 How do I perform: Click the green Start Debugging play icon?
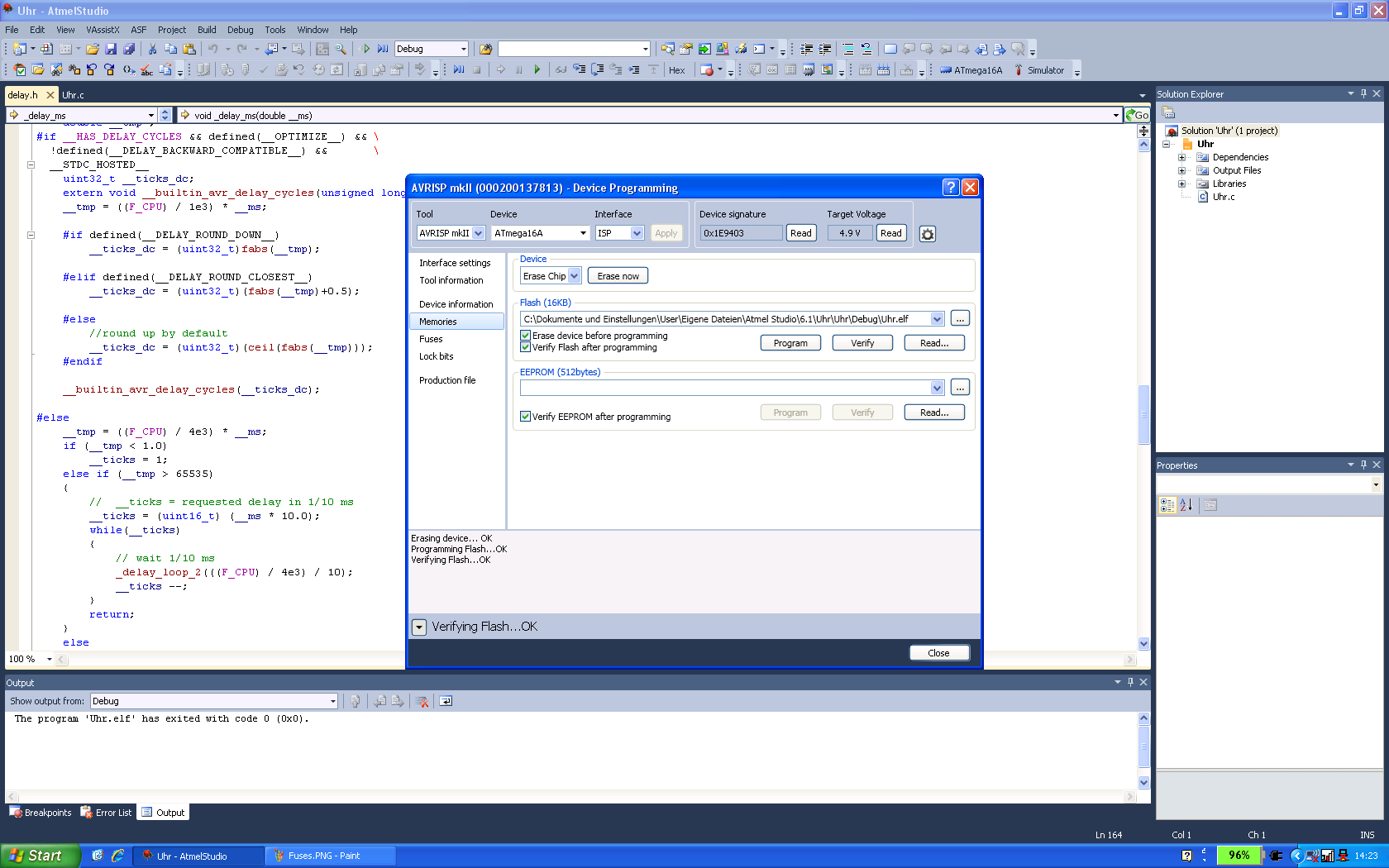pos(364,49)
